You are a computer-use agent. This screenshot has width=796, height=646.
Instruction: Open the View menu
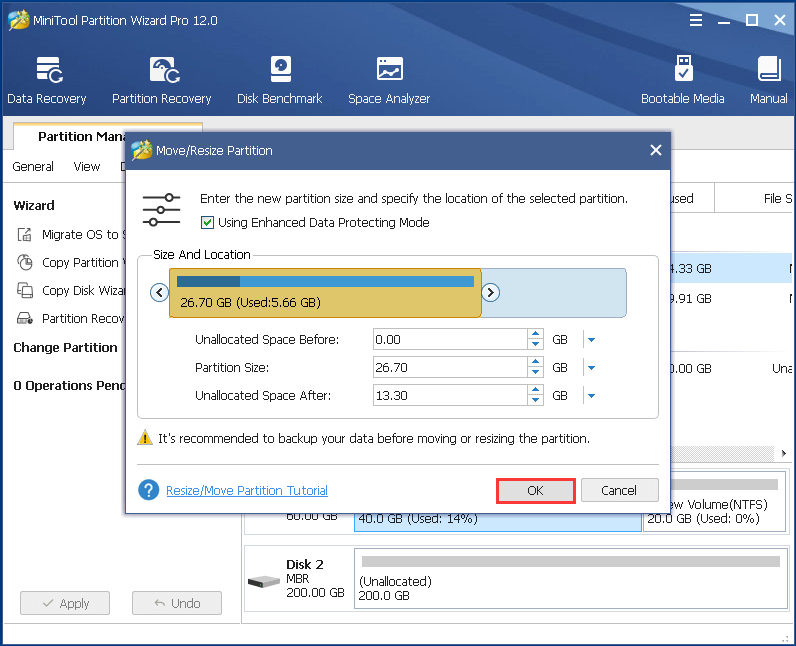(x=87, y=166)
